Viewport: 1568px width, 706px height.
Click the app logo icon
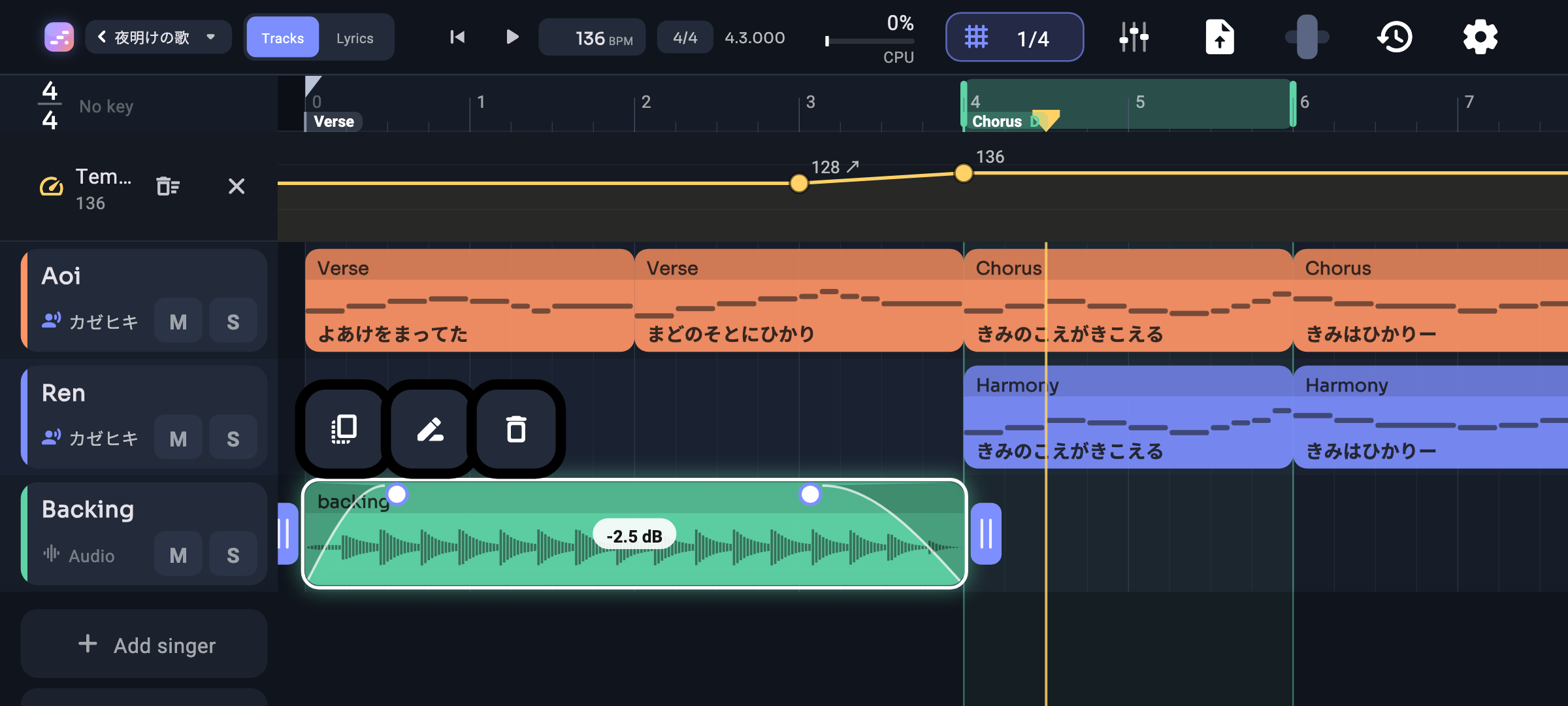(59, 37)
